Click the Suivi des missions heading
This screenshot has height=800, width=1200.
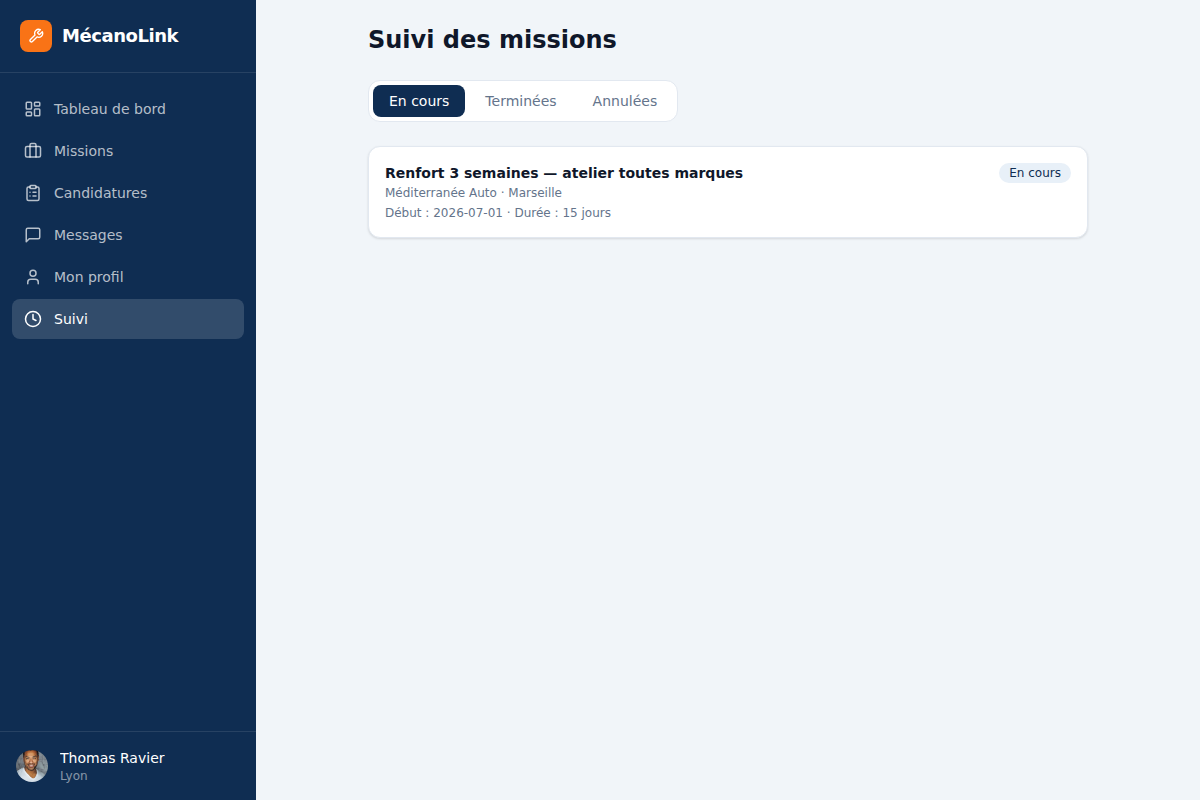492,40
